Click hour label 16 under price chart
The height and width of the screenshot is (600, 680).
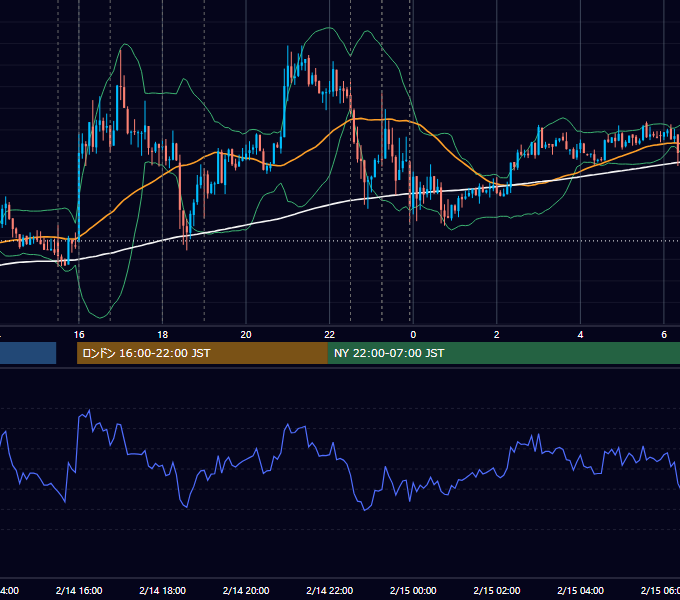79,335
